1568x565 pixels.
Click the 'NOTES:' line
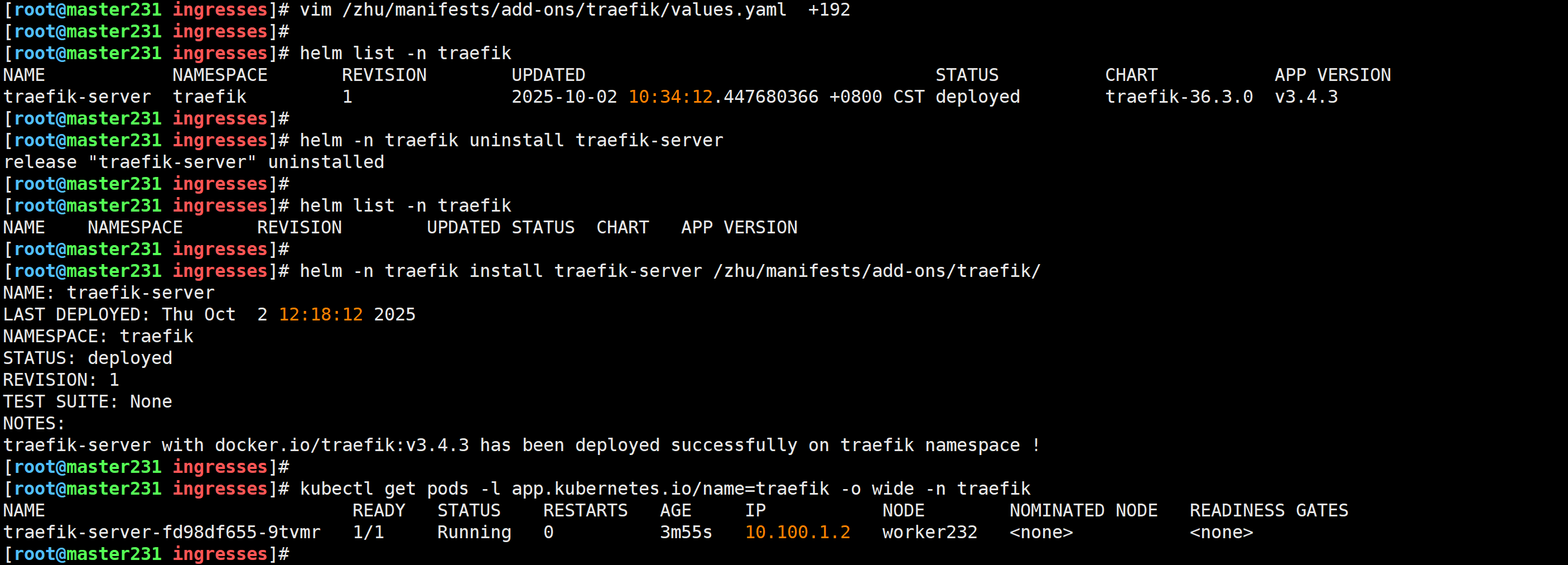click(34, 424)
